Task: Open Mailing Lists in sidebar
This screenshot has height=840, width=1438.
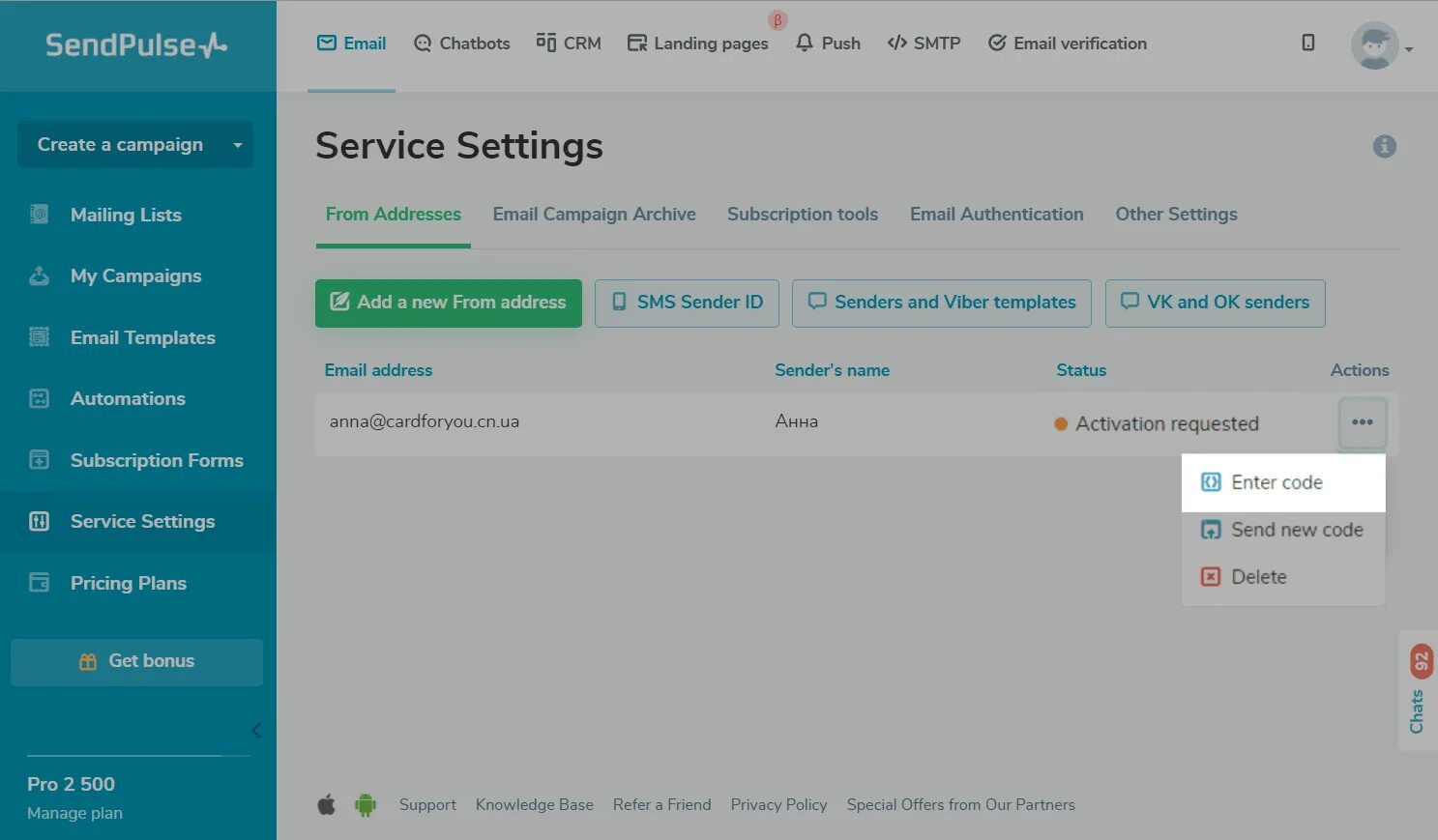Action: (x=126, y=215)
